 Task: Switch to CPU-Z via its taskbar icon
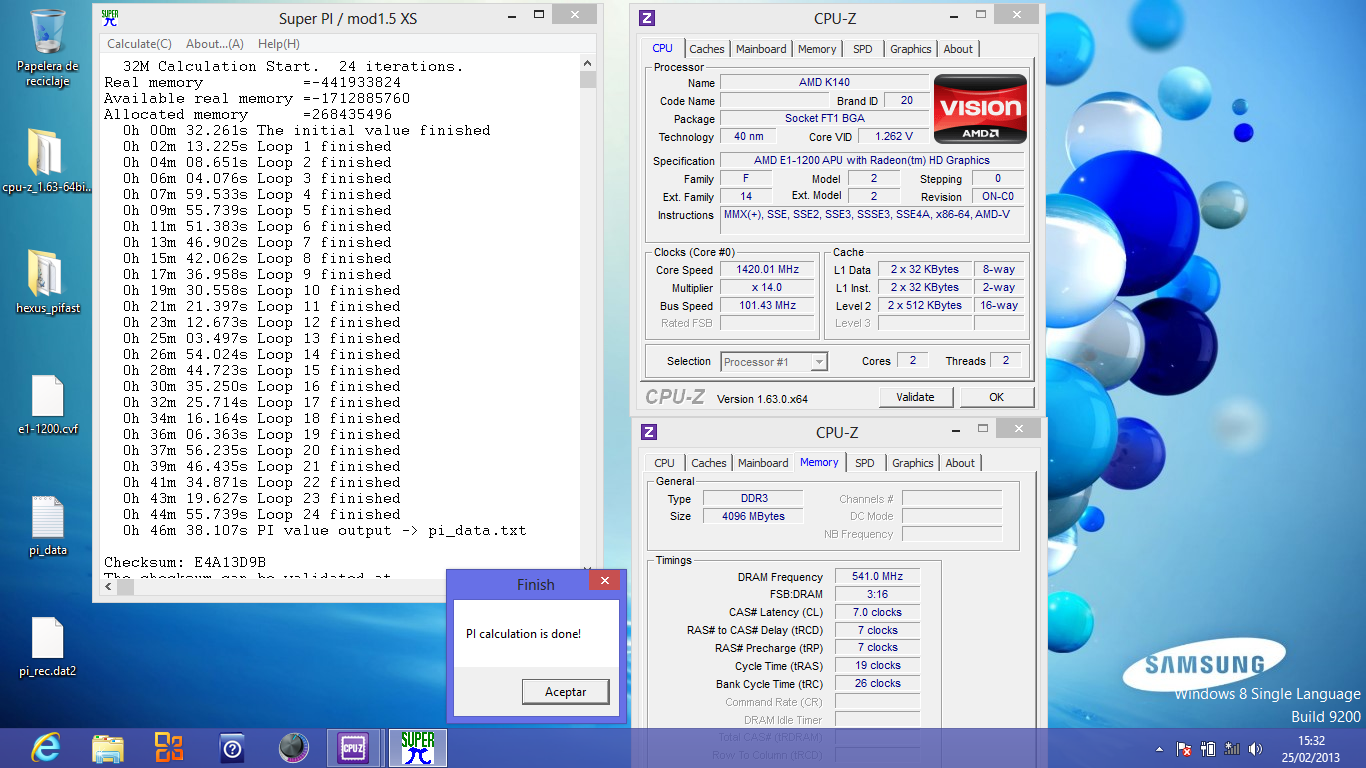353,748
